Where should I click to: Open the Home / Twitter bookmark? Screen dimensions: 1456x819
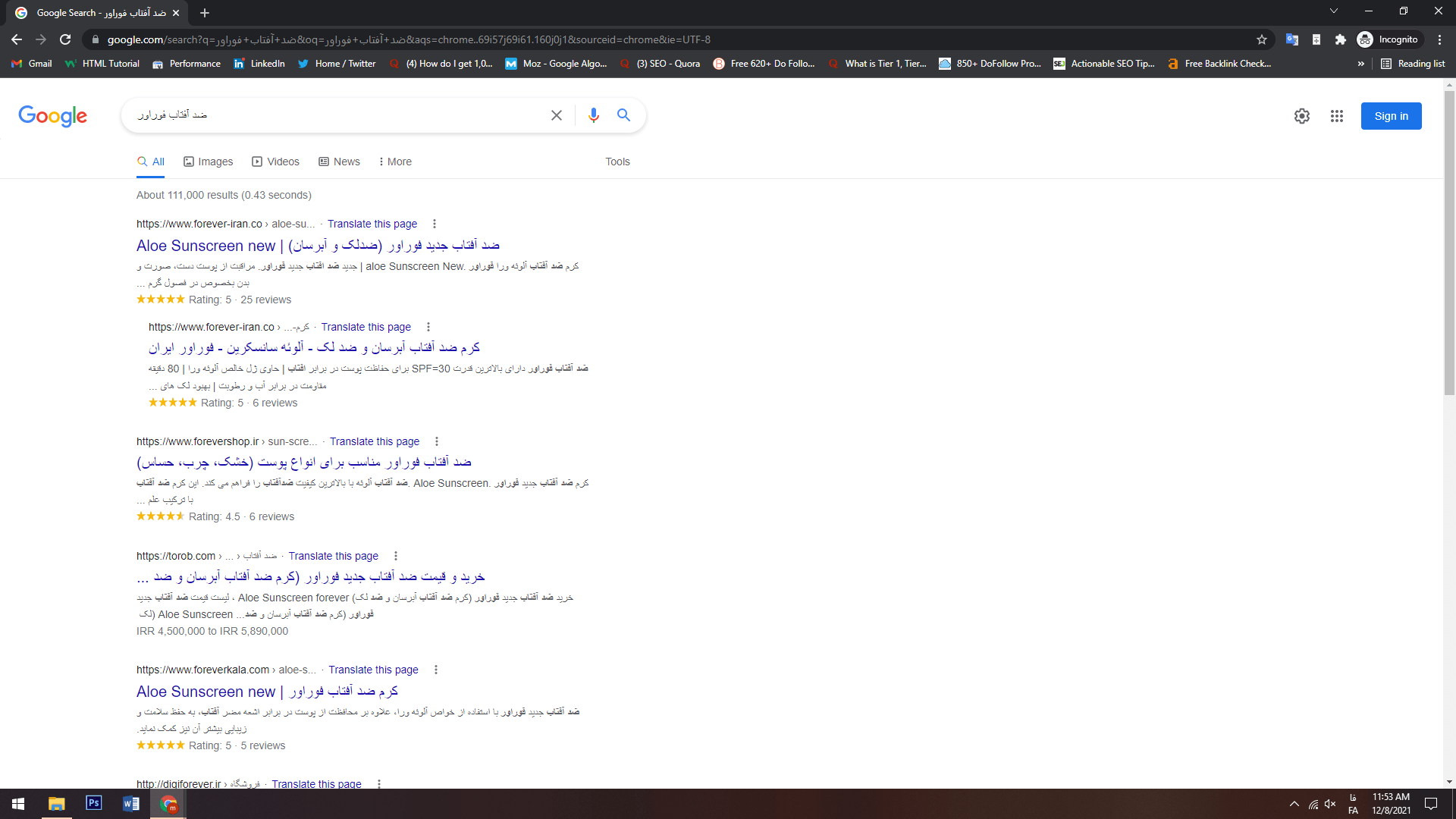click(x=337, y=64)
